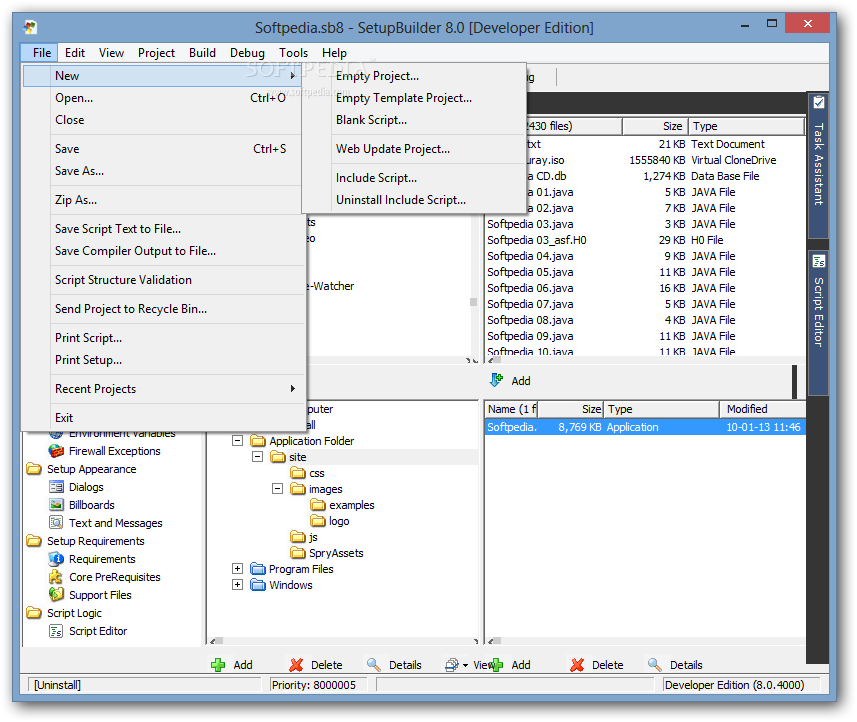Collapse the images folder node

coord(278,489)
